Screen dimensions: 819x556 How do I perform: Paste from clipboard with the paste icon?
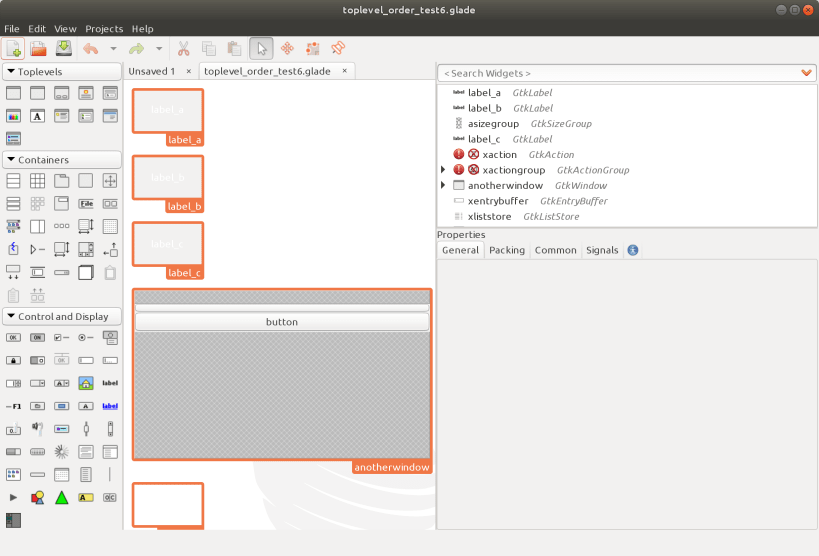click(x=234, y=49)
